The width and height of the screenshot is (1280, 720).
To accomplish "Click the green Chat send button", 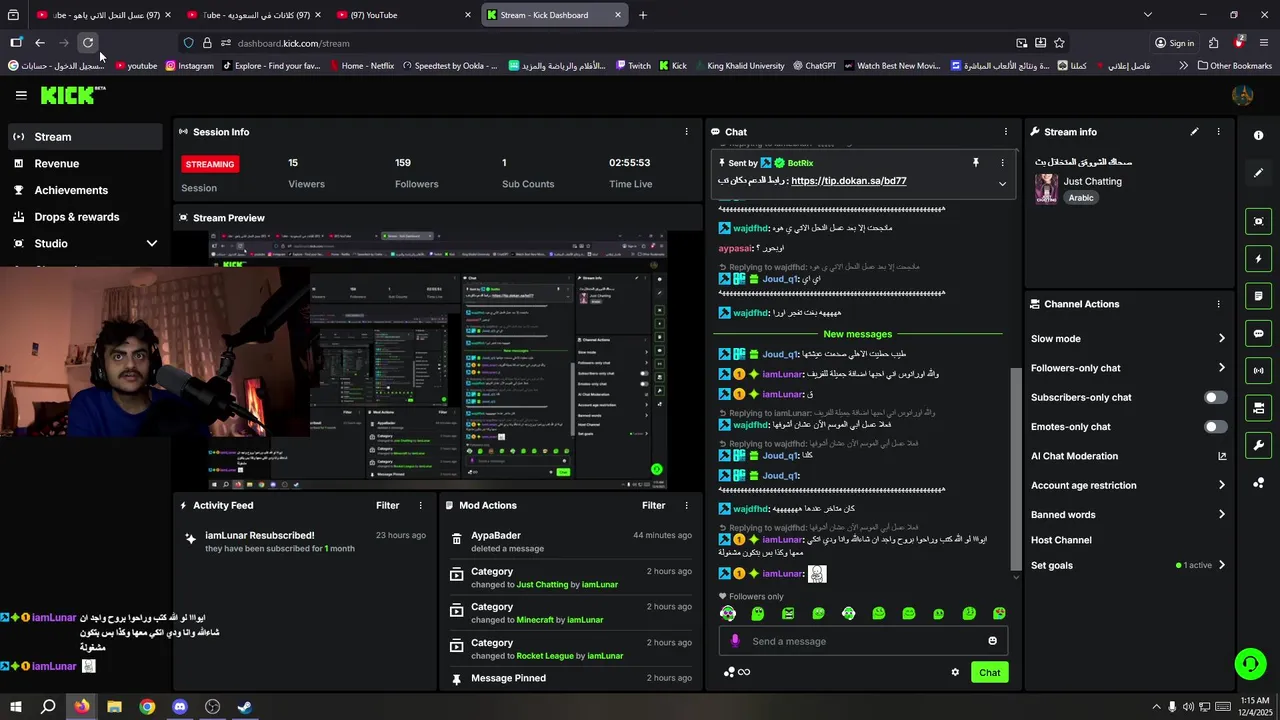I will [x=989, y=672].
